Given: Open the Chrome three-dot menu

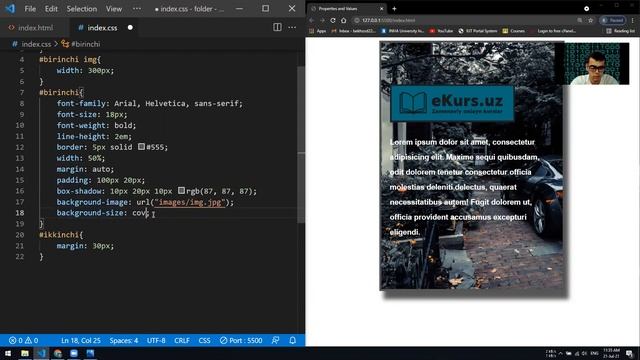Looking at the screenshot, I should pos(633,20).
